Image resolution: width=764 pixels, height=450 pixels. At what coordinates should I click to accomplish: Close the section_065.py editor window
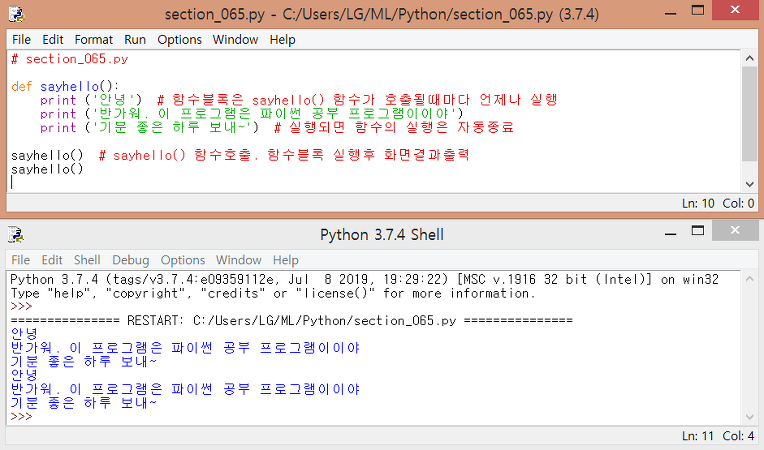click(735, 10)
